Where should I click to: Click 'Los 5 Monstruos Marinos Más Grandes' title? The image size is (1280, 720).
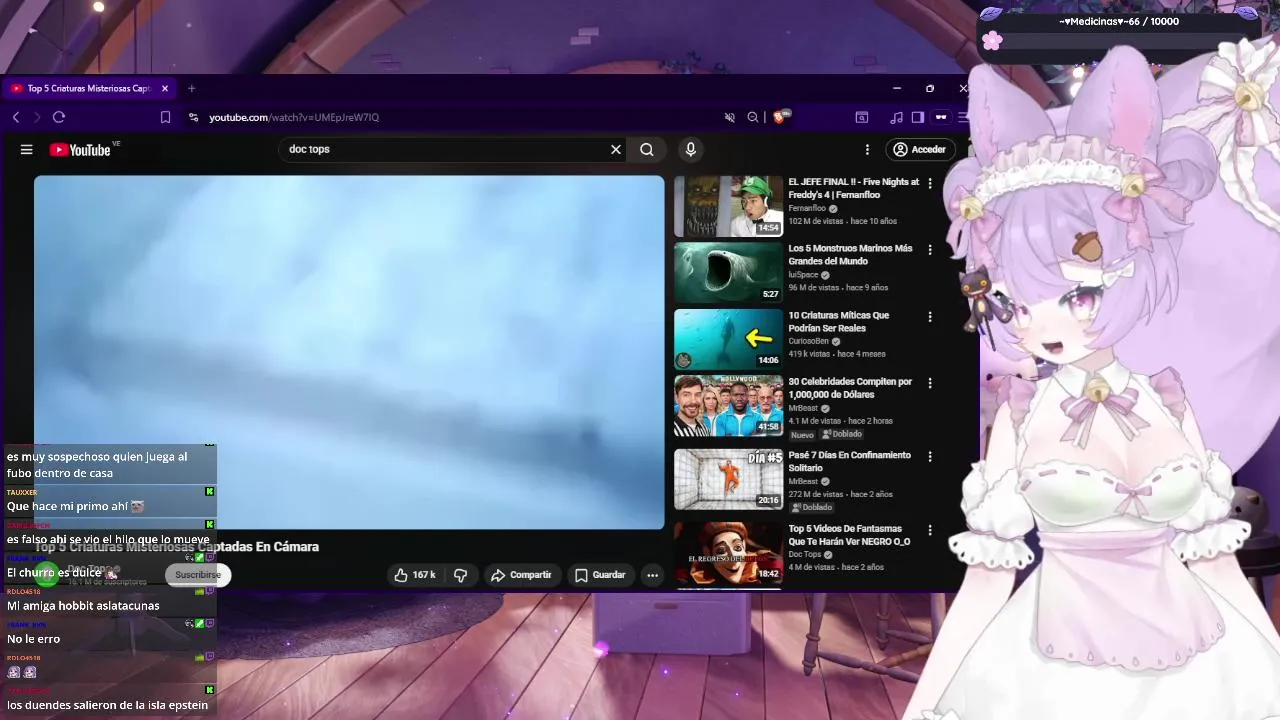click(850, 255)
